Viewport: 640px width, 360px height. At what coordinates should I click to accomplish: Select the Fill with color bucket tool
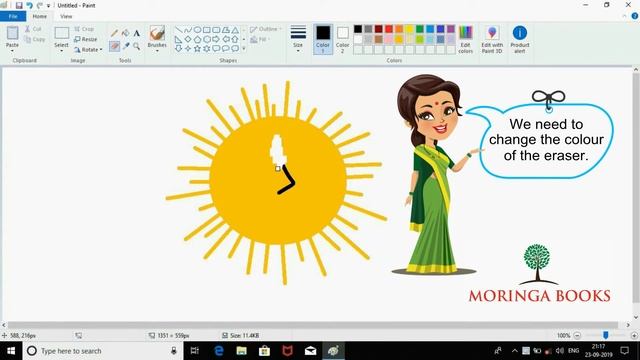[x=126, y=33]
